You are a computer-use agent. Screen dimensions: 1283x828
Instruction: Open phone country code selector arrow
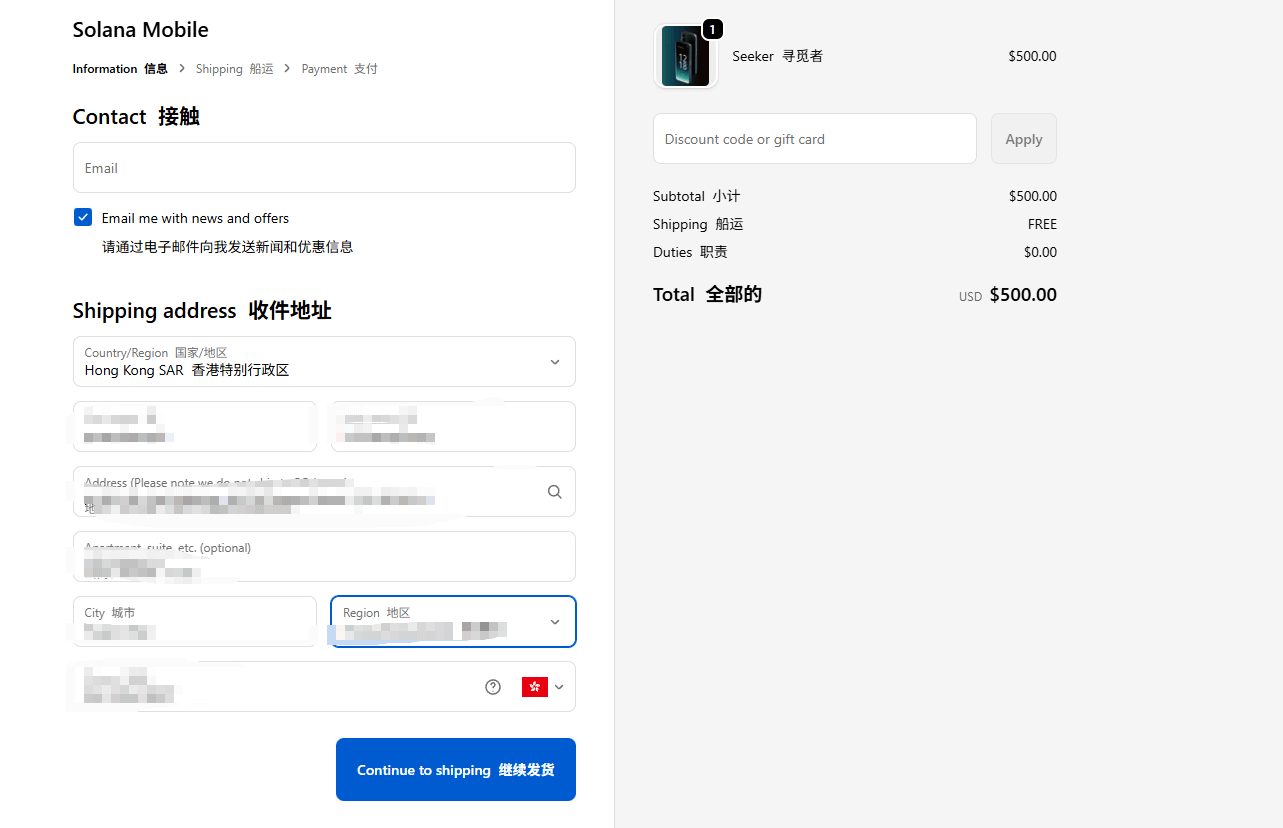pos(559,687)
